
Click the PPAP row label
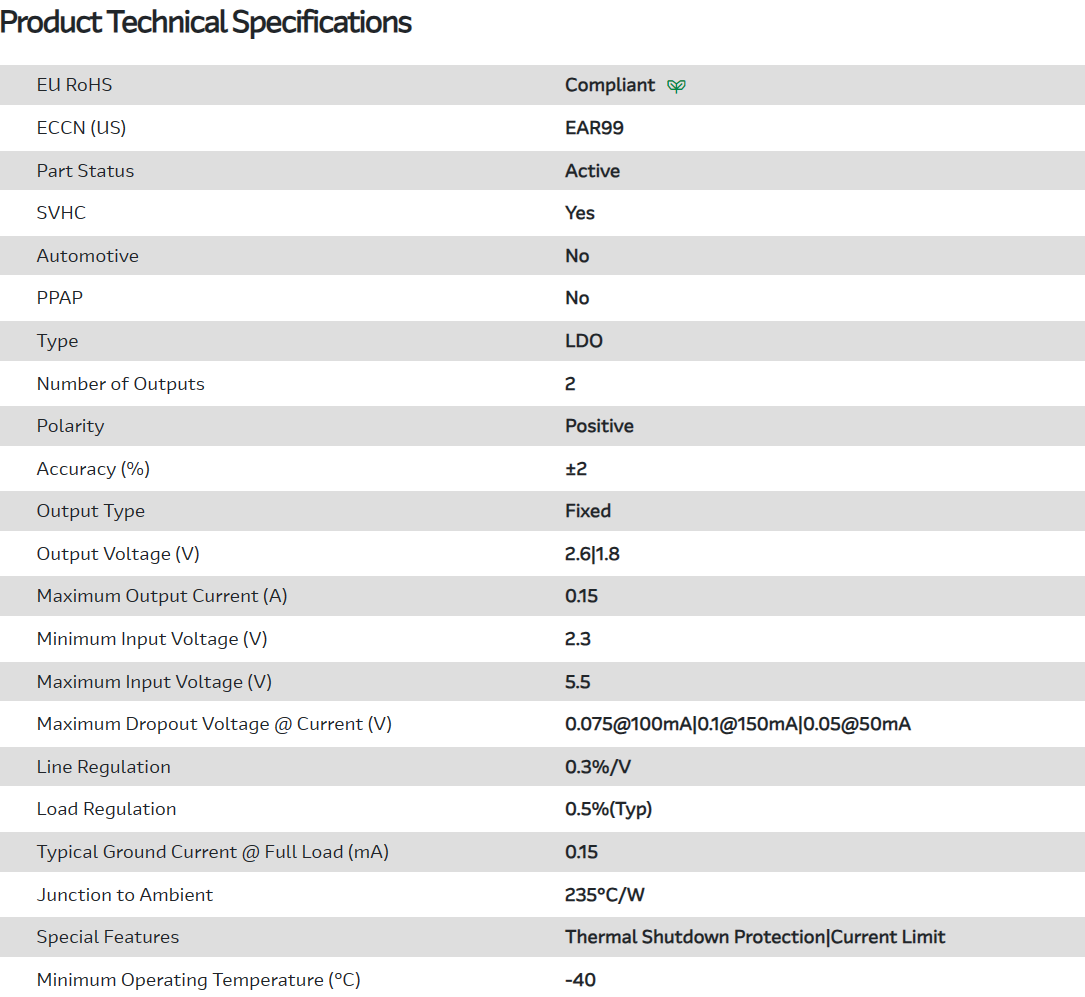pyautogui.click(x=60, y=298)
